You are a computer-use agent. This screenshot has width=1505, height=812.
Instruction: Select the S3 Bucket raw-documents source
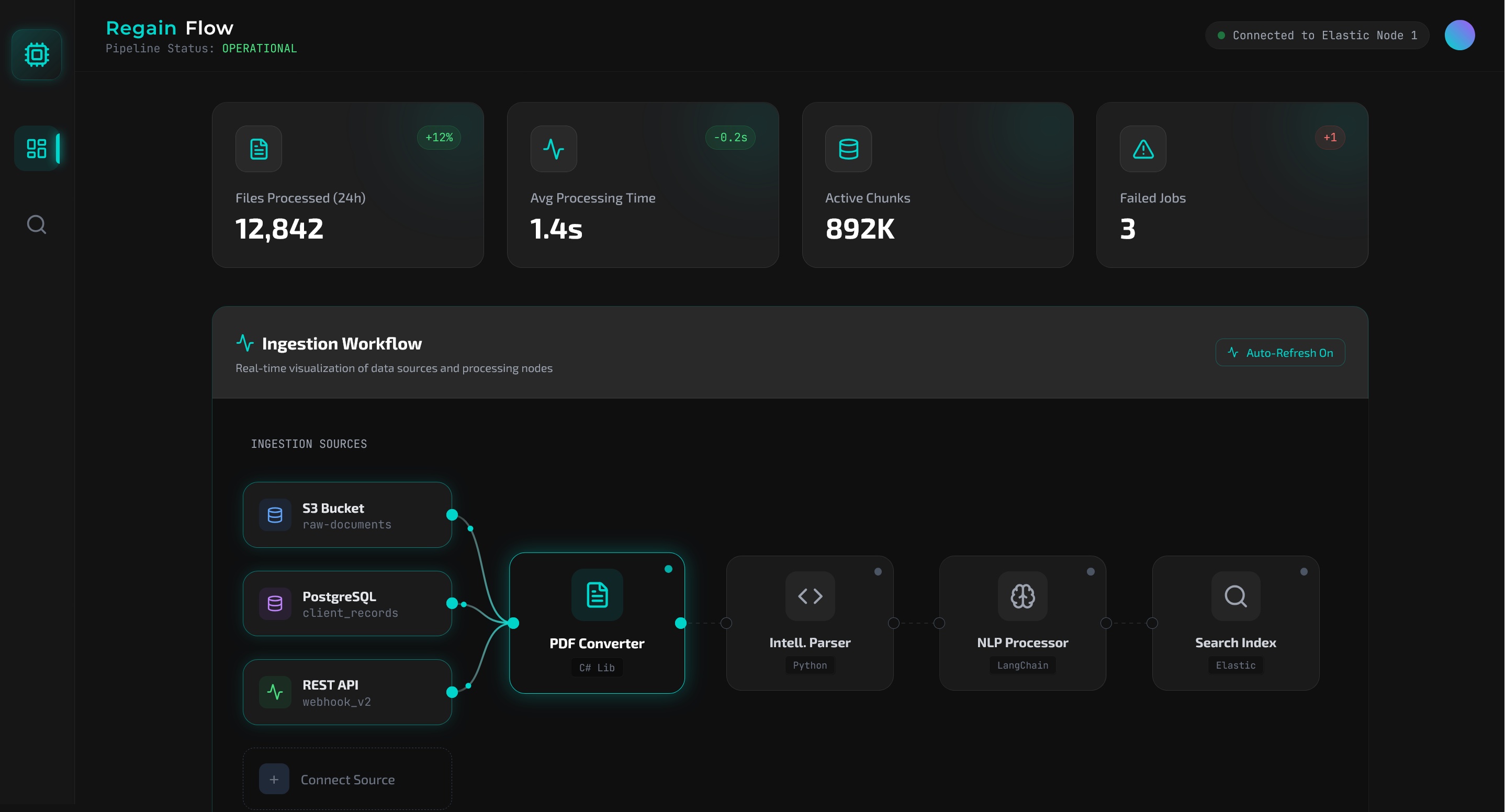tap(347, 515)
